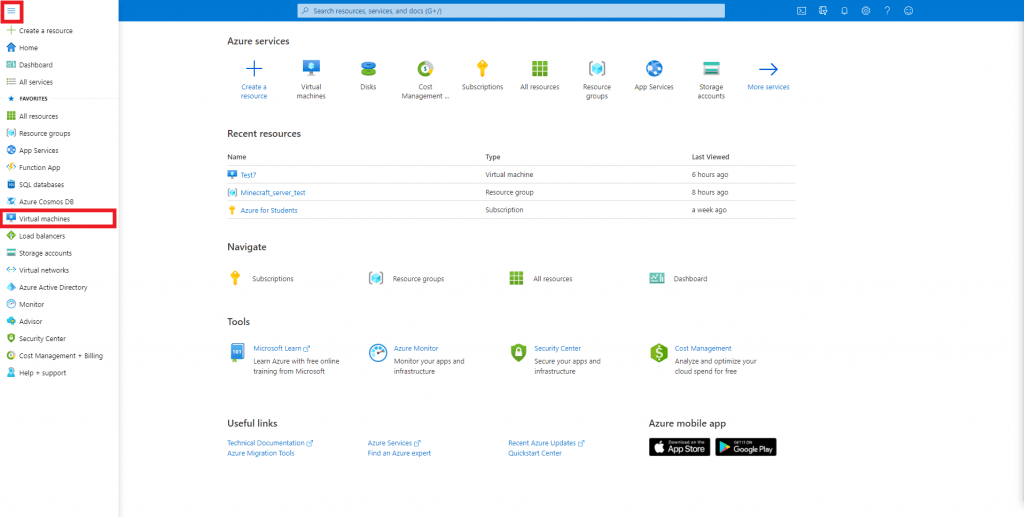
Task: Open Disks from Azure services
Action: coord(368,69)
